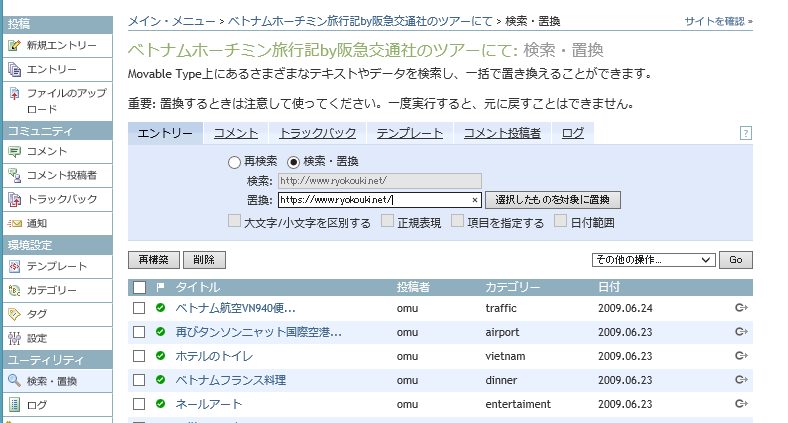Click green status icon for ホテルのトイレ

coord(160,356)
